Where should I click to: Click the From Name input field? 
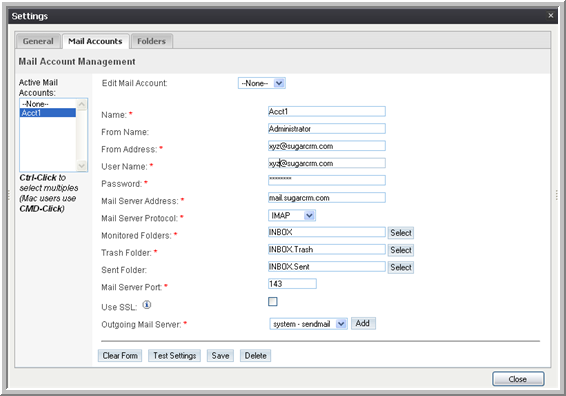click(327, 129)
